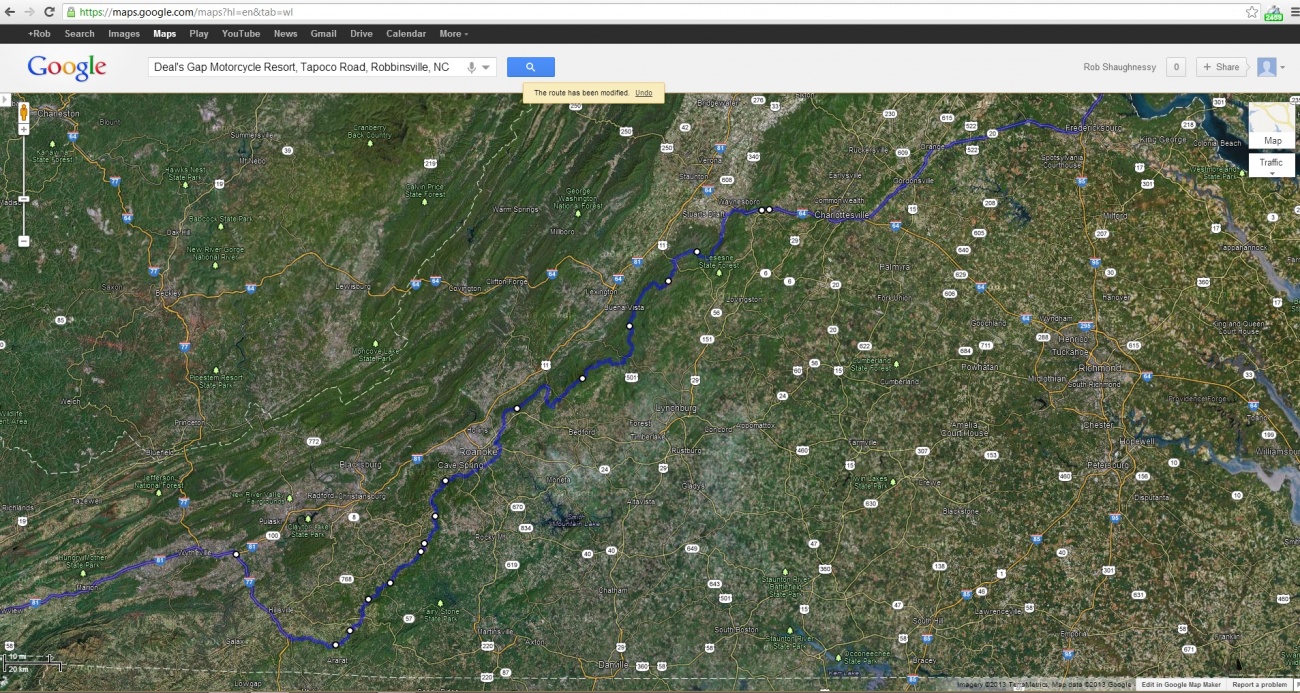1300x693 pixels.
Task: Click the route waypoint near Wytheville
Action: [x=236, y=554]
